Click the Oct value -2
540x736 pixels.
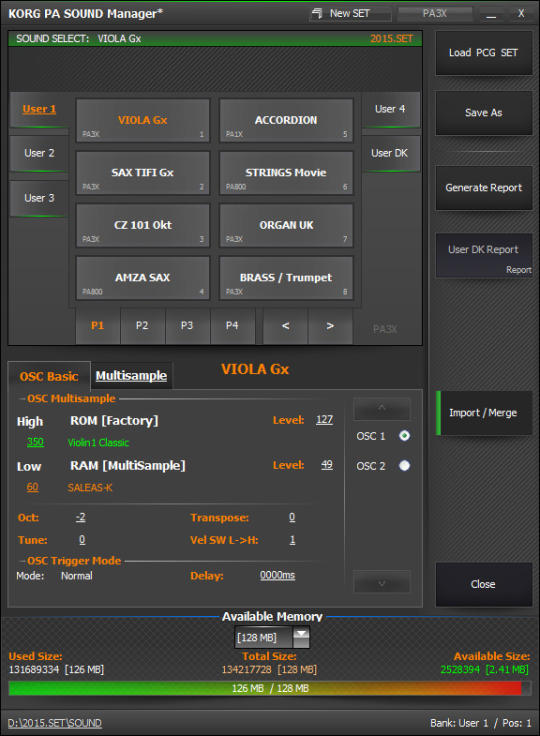[x=81, y=518]
